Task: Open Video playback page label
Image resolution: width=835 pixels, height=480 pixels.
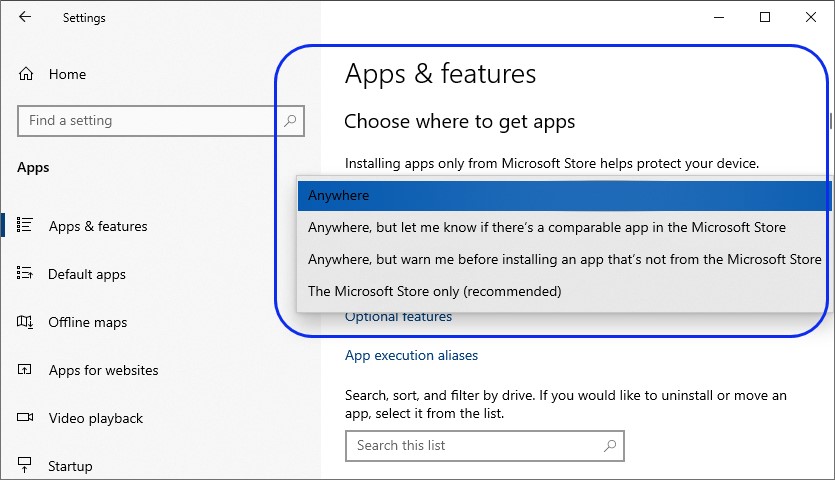Action: [x=96, y=418]
